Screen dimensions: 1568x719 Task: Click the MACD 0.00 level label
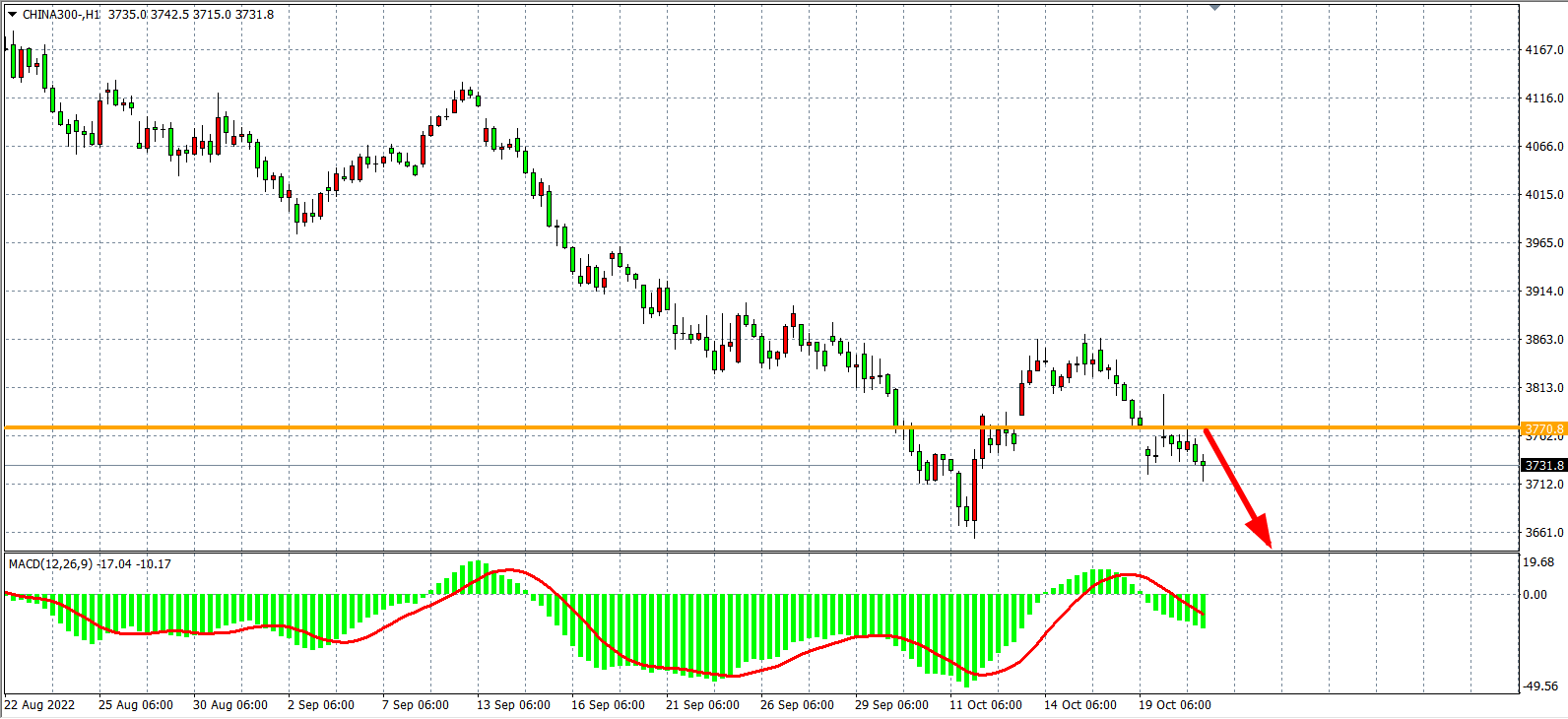pos(1535,595)
